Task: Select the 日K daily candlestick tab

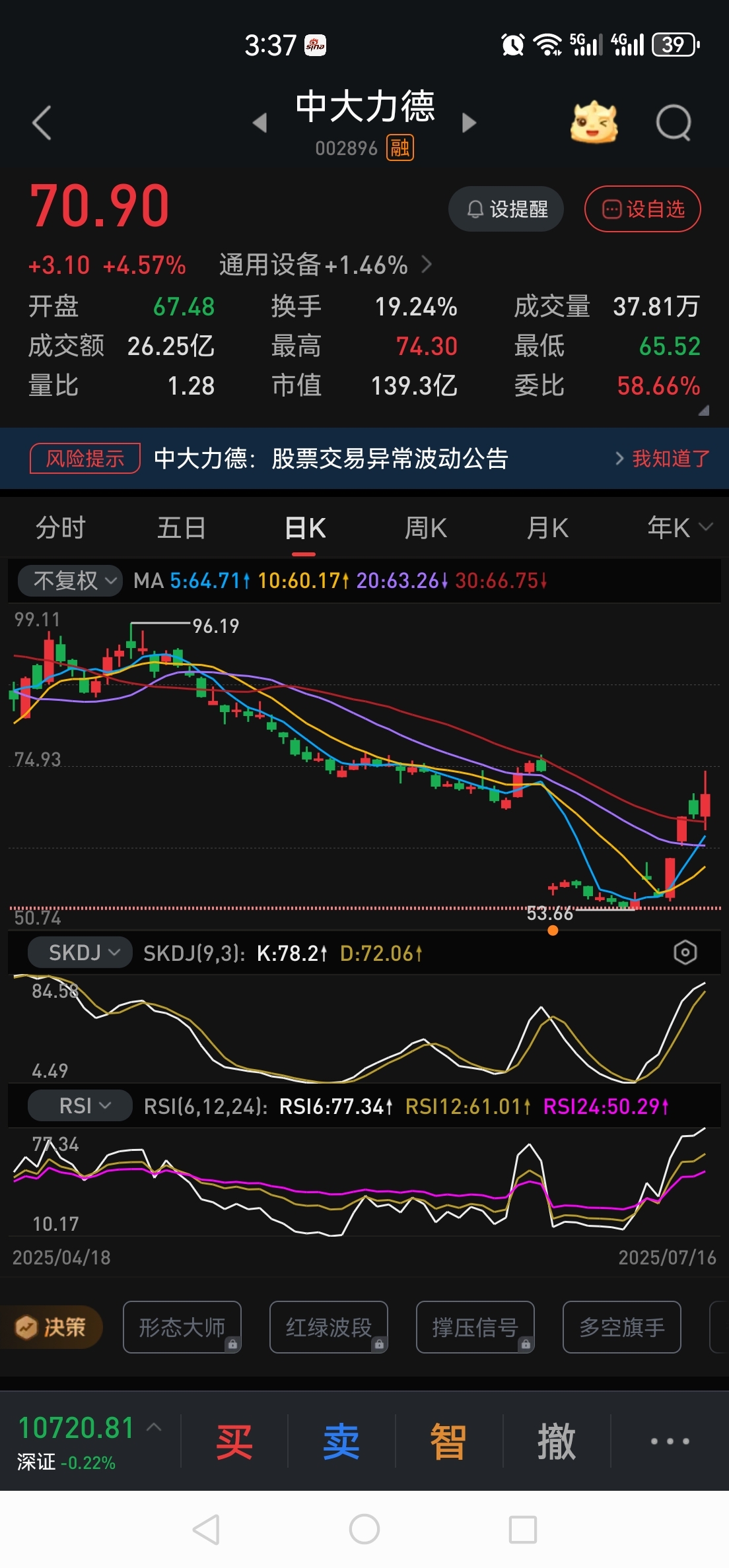Action: pos(305,528)
